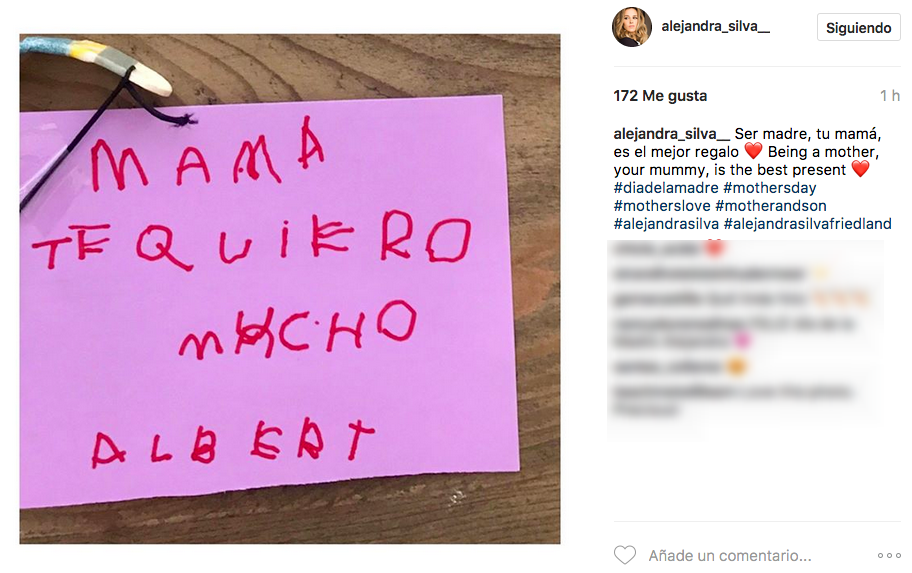Viewport: 912px width, 573px height.
Task: Open the 1 h post timestamp
Action: pos(889,96)
